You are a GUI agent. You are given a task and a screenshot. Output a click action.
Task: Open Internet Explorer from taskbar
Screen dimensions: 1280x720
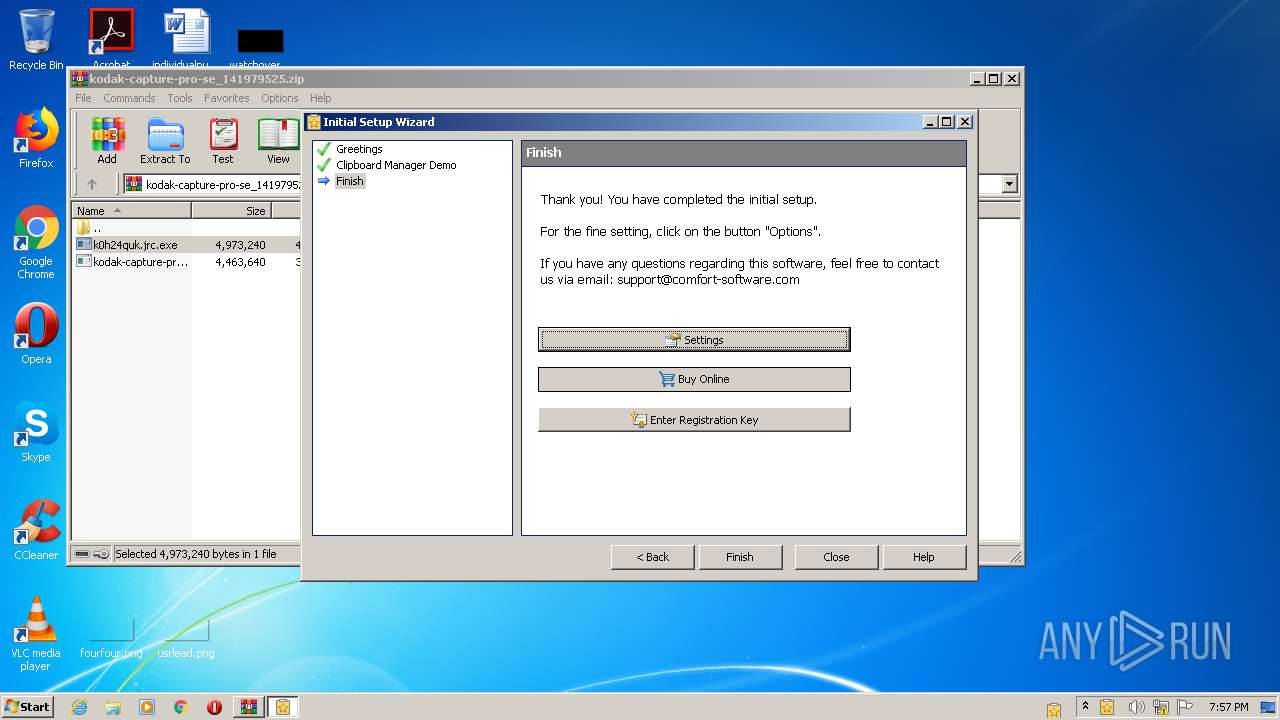tap(79, 707)
